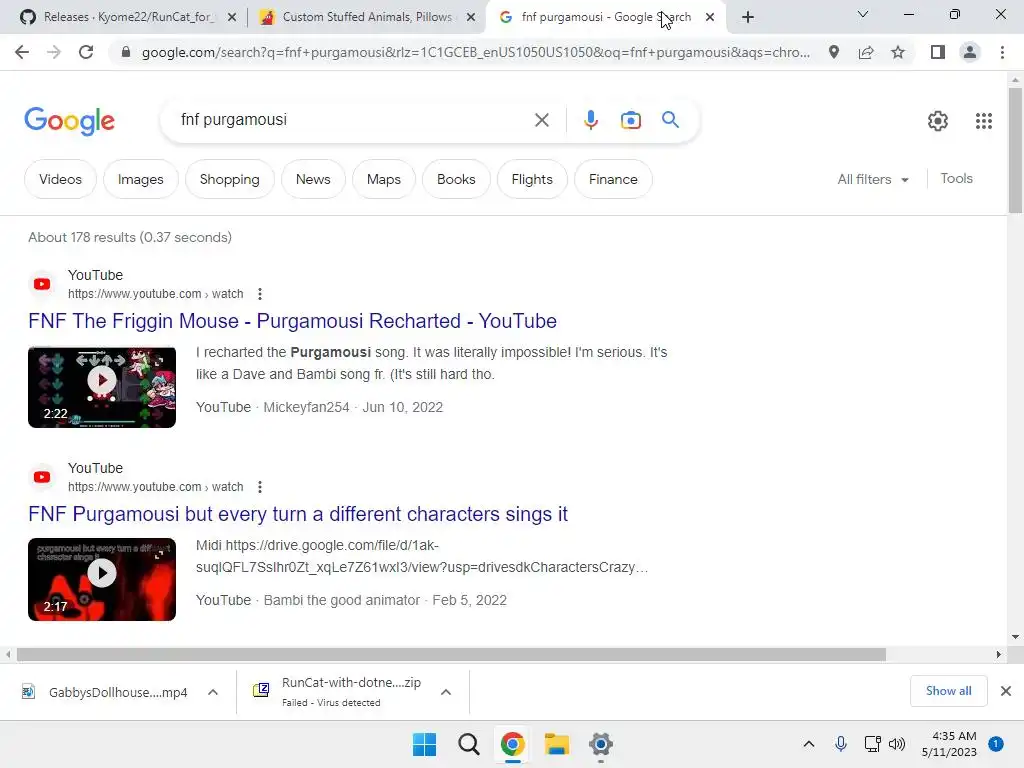This screenshot has height=768, width=1024.
Task: Open a new browser tab
Action: coord(748,17)
